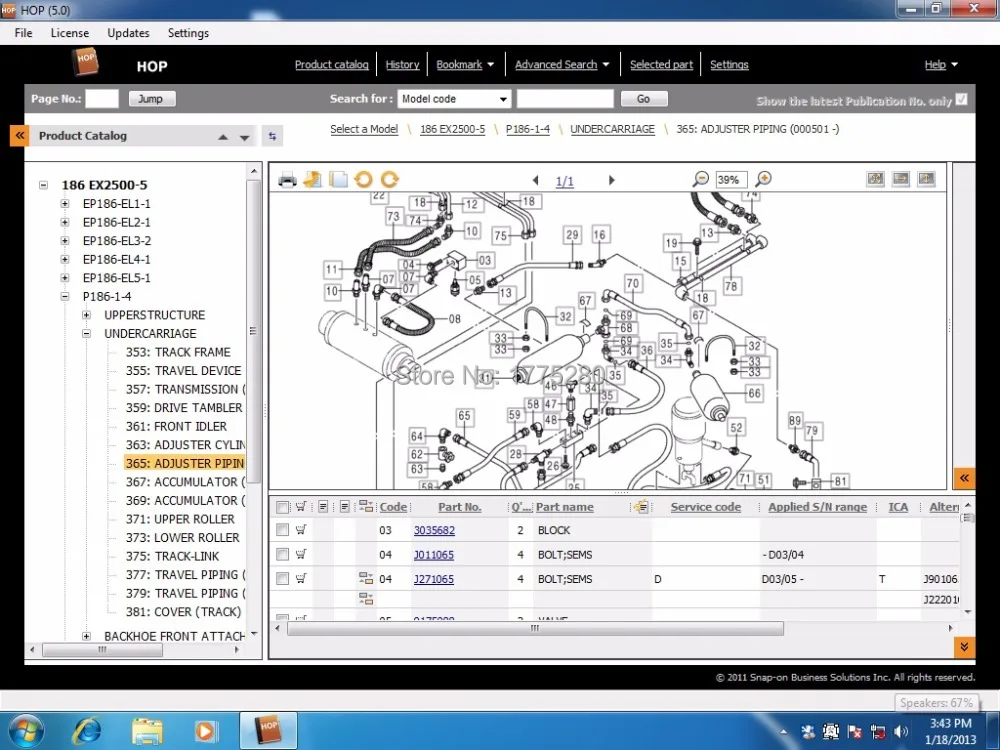This screenshot has height=750, width=1000.
Task: Click the alternative-parts icon in J271065 row
Action: tap(366, 578)
